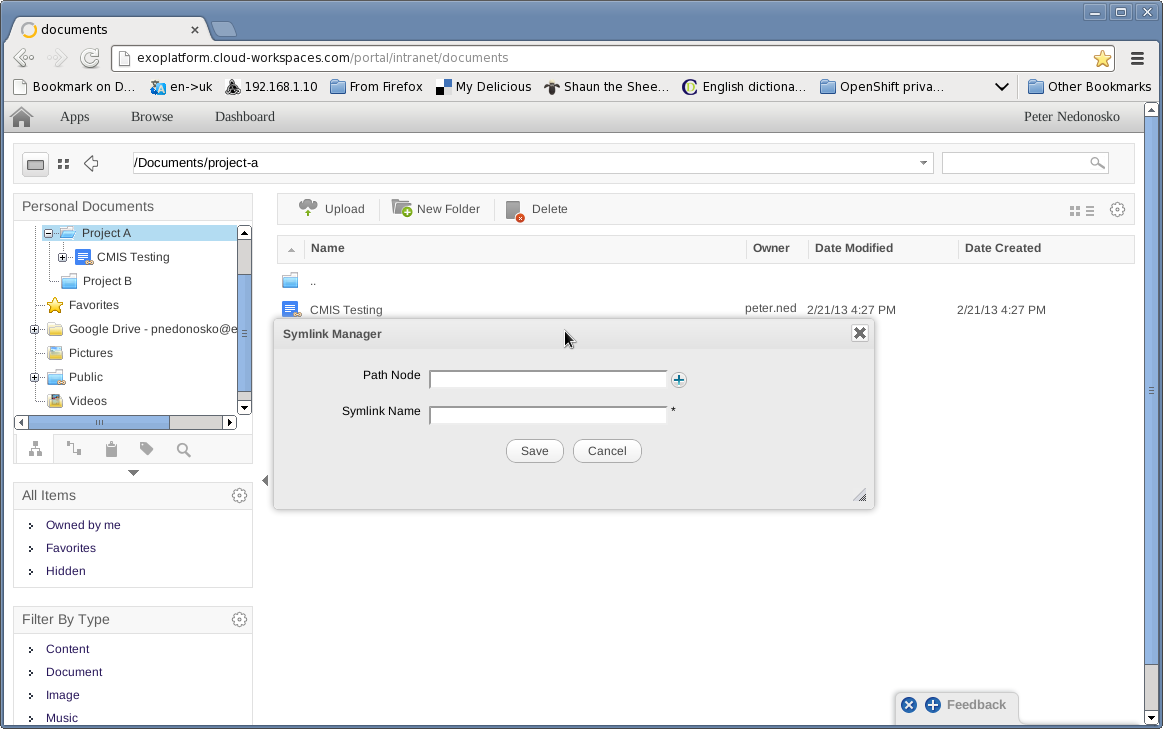This screenshot has height=729, width=1163.
Task: Select Project B in the tree
Action: 107,281
